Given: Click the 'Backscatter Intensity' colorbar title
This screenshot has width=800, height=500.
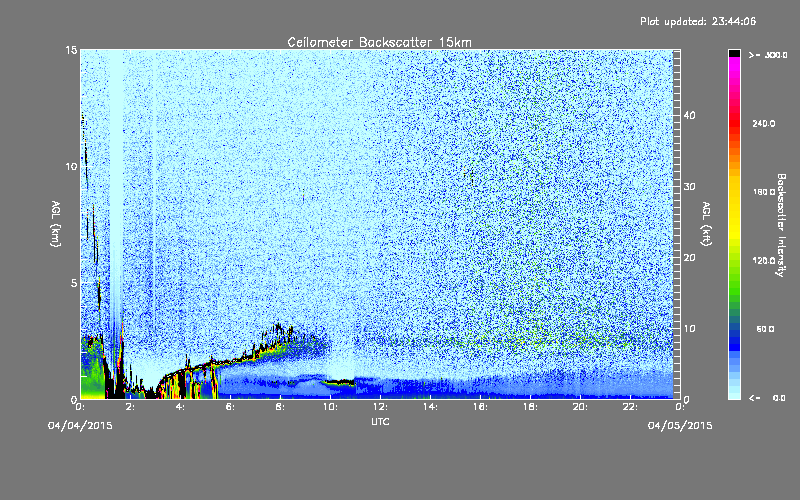Looking at the screenshot, I should click(781, 225).
